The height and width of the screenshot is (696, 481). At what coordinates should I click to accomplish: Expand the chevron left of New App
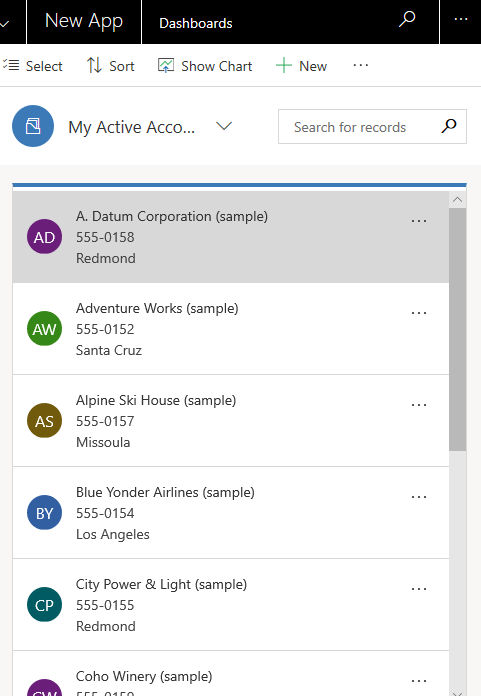pos(4,24)
